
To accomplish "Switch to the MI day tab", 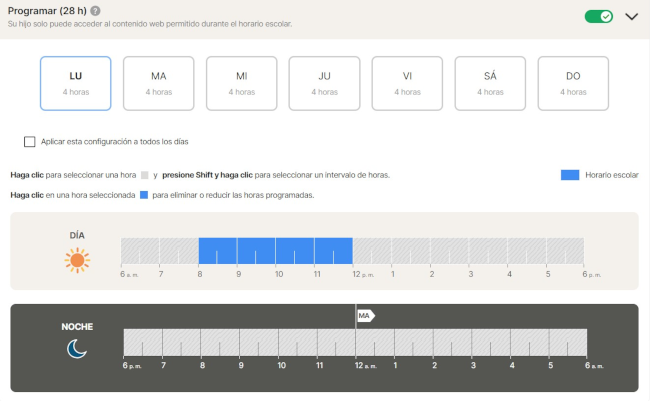I will click(241, 83).
